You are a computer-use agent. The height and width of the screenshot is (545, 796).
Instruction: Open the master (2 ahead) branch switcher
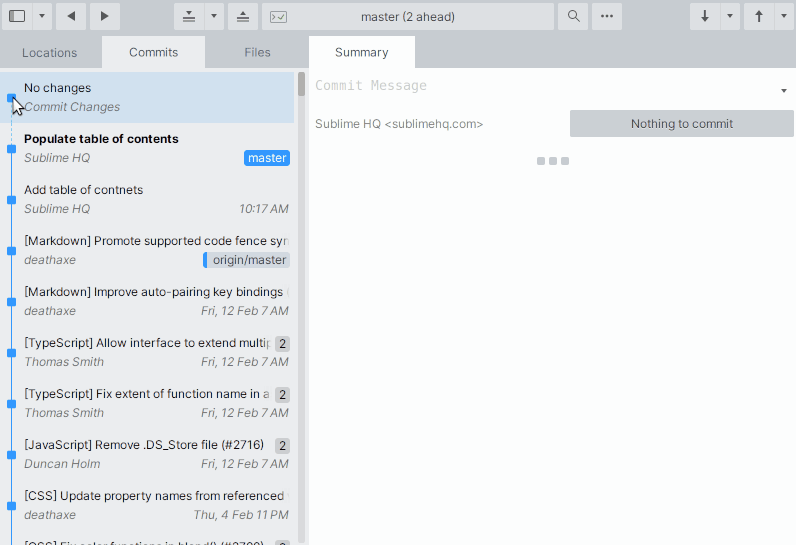tap(408, 16)
